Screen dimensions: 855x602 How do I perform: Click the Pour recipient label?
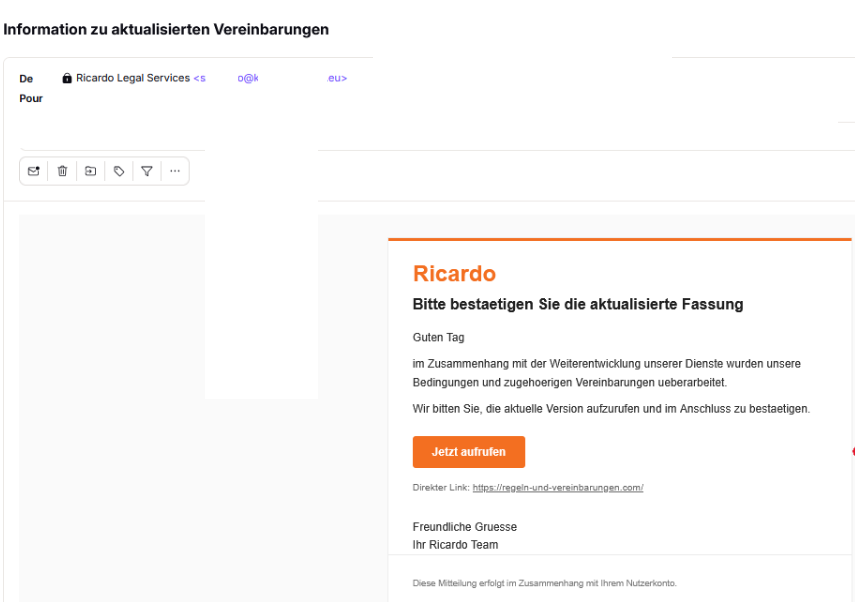[31, 99]
